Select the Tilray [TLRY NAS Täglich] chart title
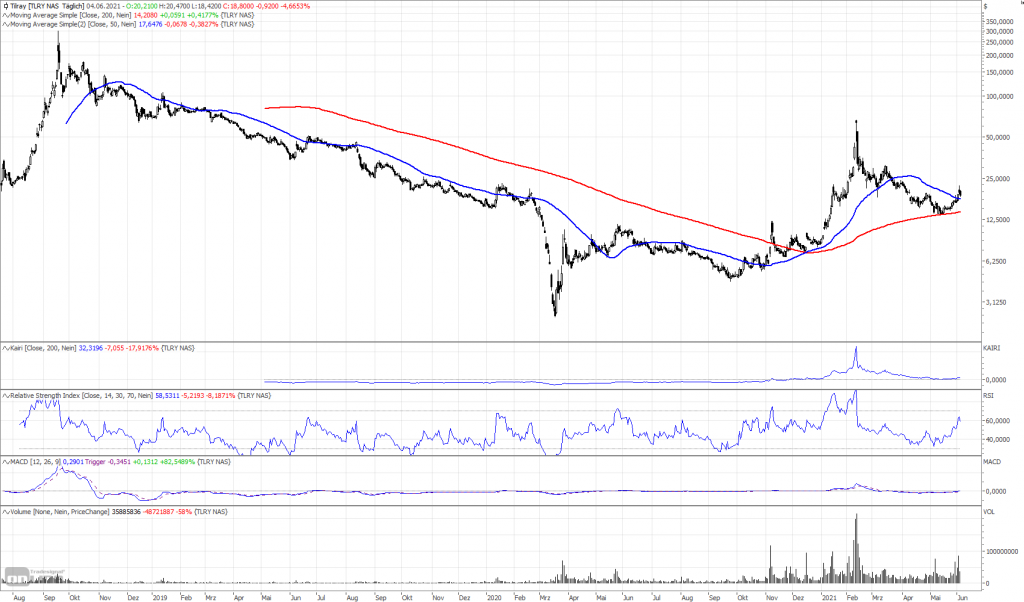The image size is (1024, 602). click(47, 6)
